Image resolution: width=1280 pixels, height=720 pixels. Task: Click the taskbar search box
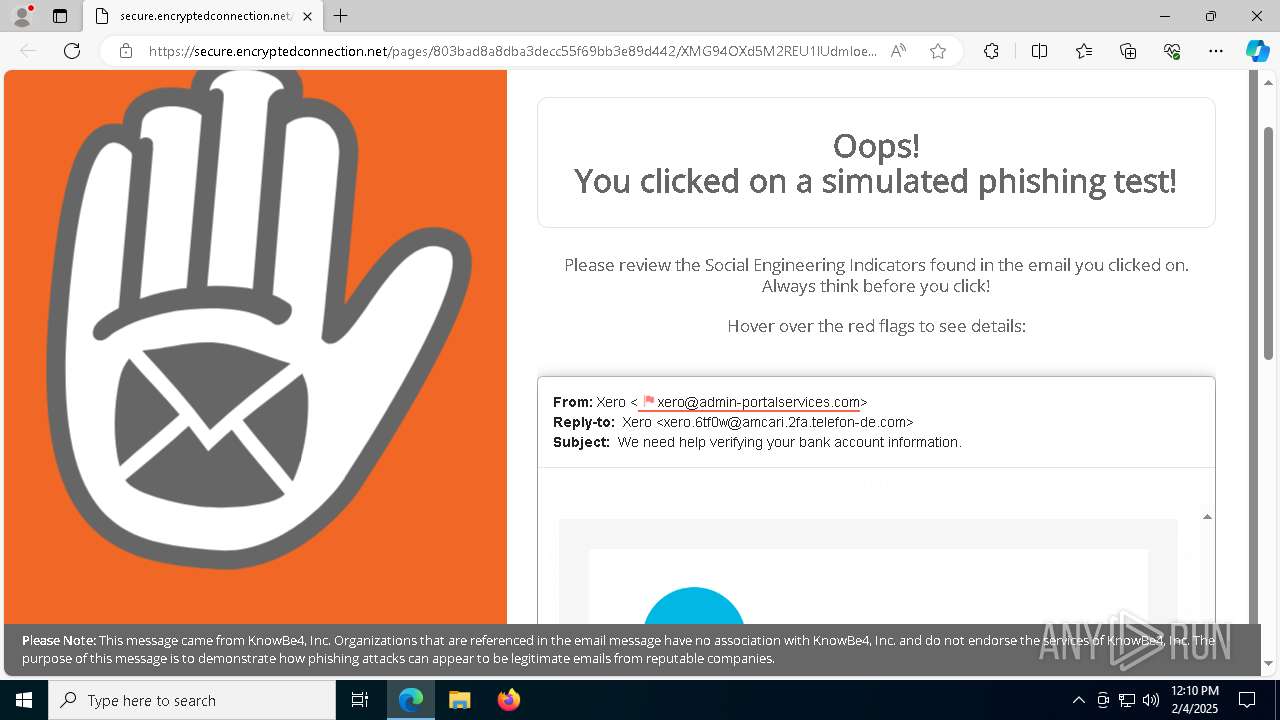pyautogui.click(x=192, y=700)
